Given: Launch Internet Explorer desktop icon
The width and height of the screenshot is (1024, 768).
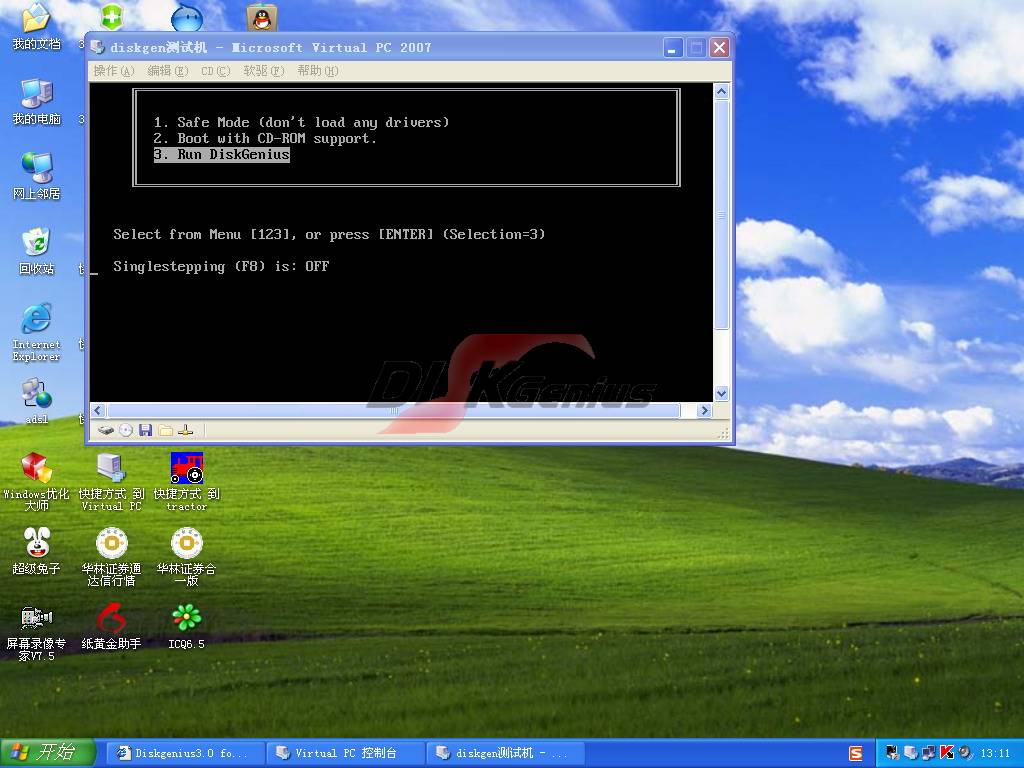Looking at the screenshot, I should [37, 332].
